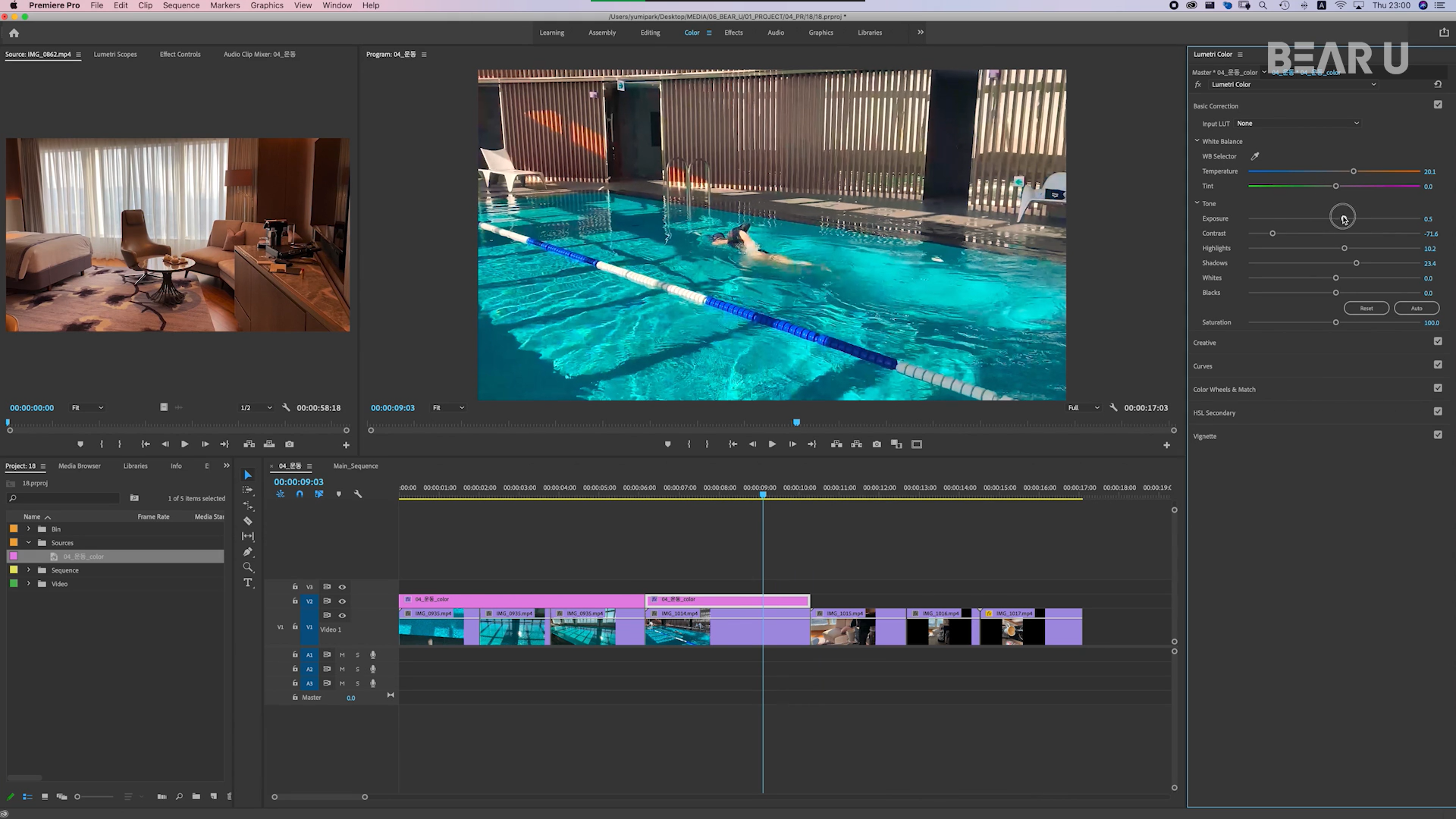Go to the Premiere home screen icon

(14, 33)
